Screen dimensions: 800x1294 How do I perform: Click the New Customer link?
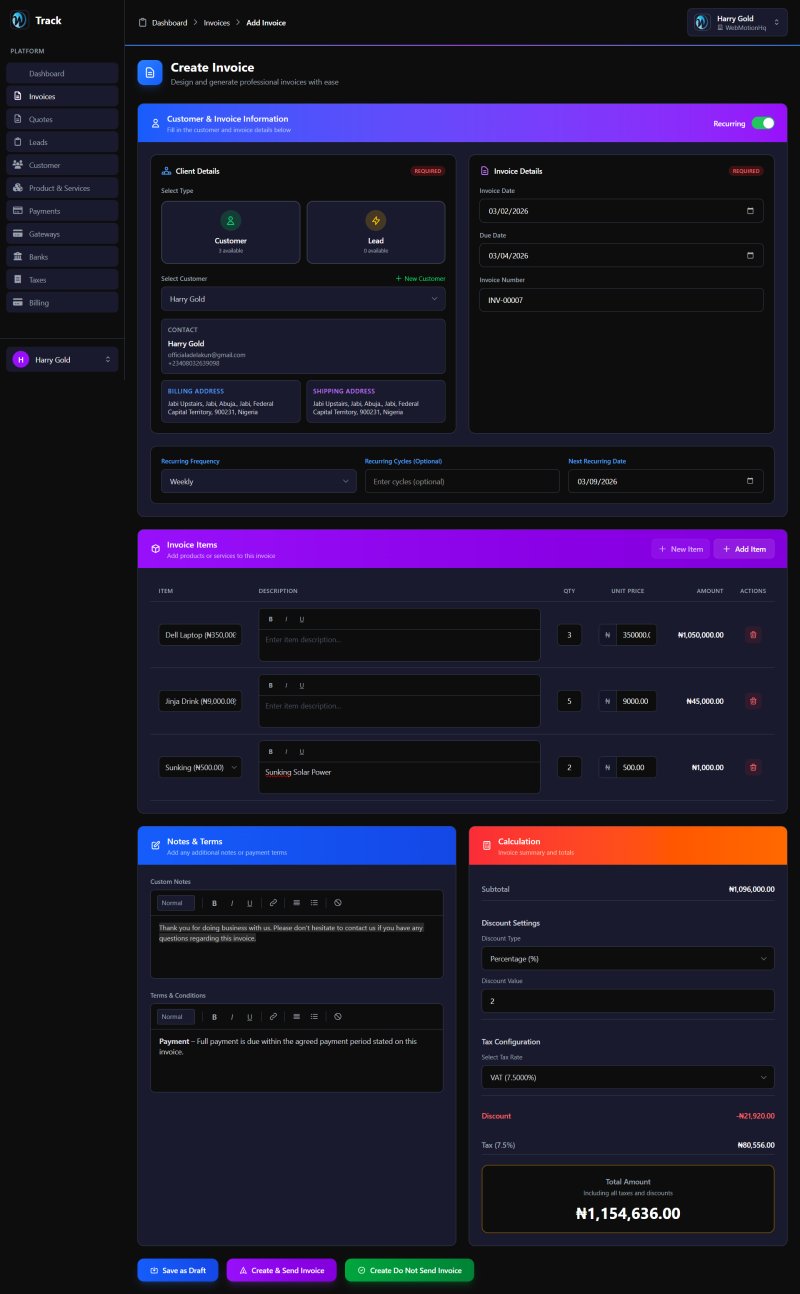pos(422,278)
